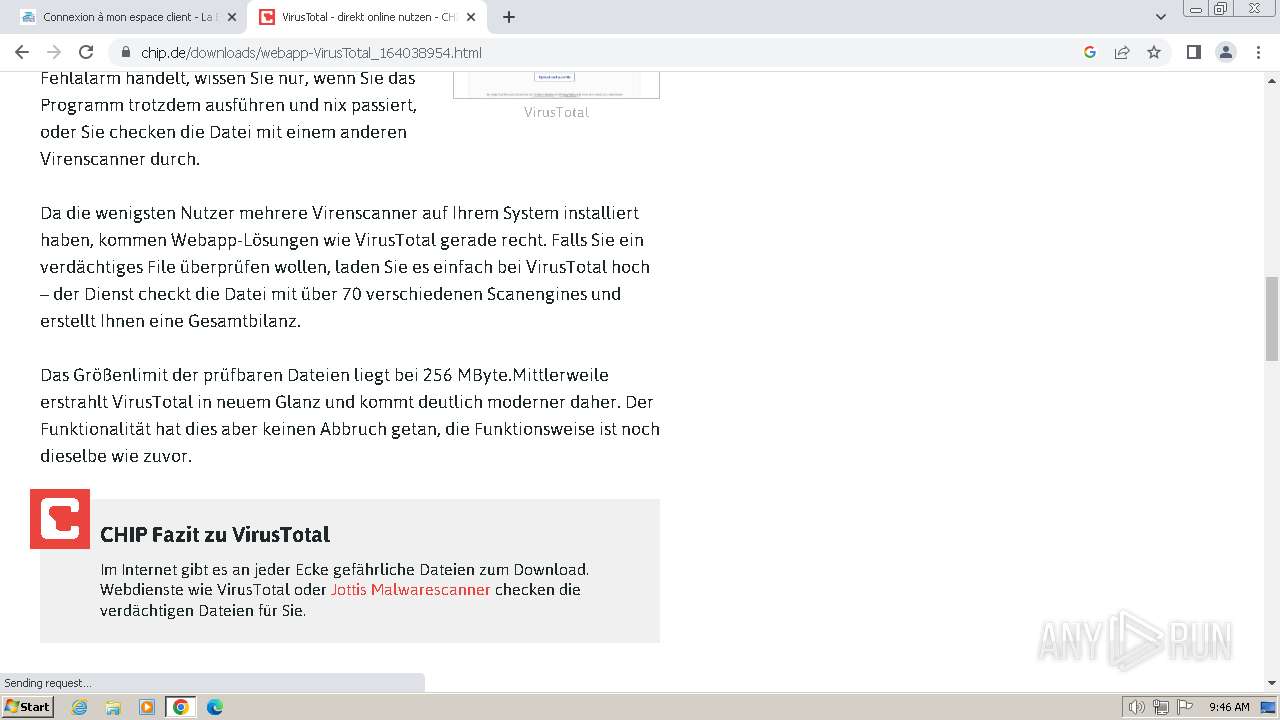Switch to Connexion à mon espace client tab

pos(128,17)
